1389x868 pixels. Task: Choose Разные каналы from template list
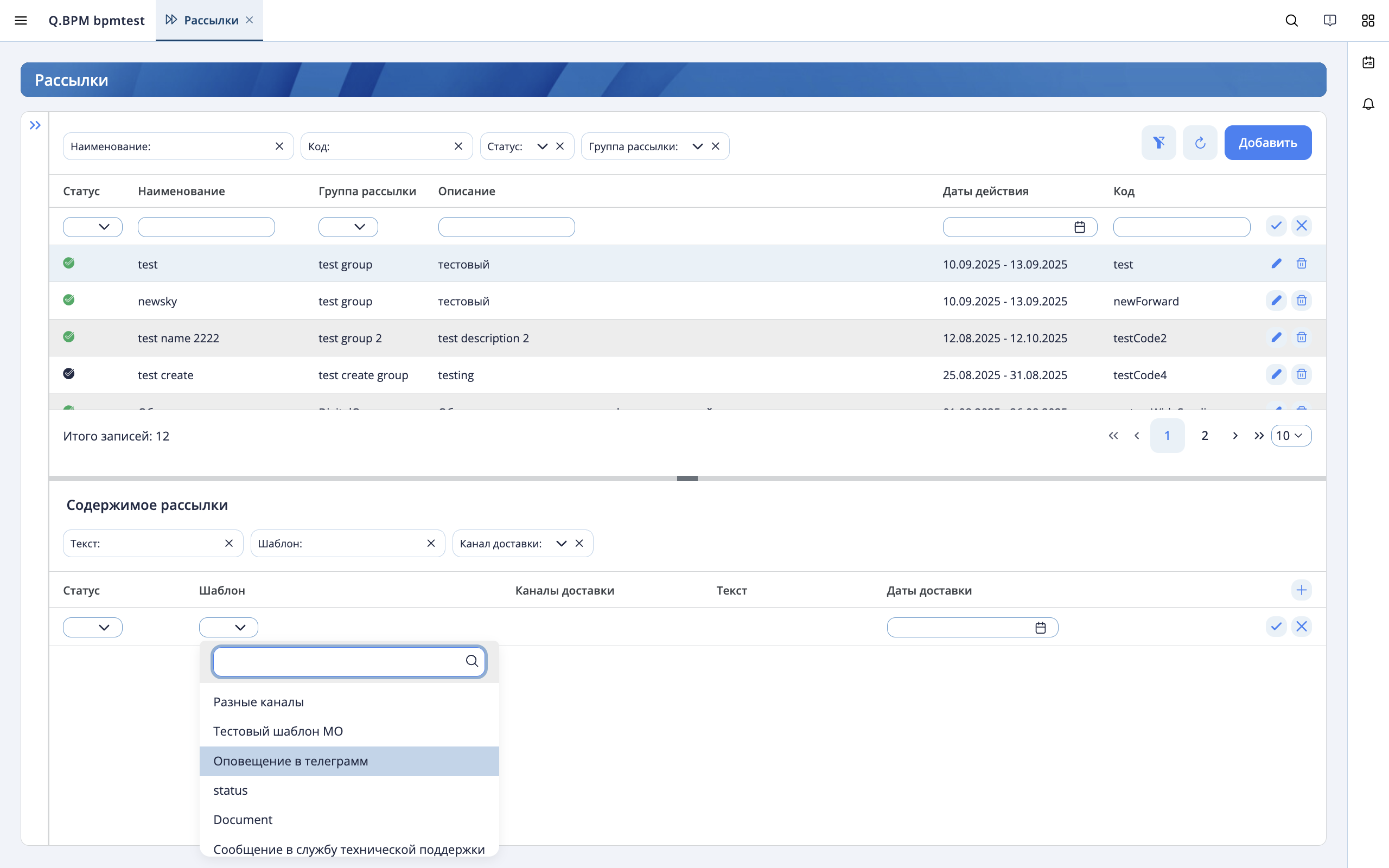(349, 702)
